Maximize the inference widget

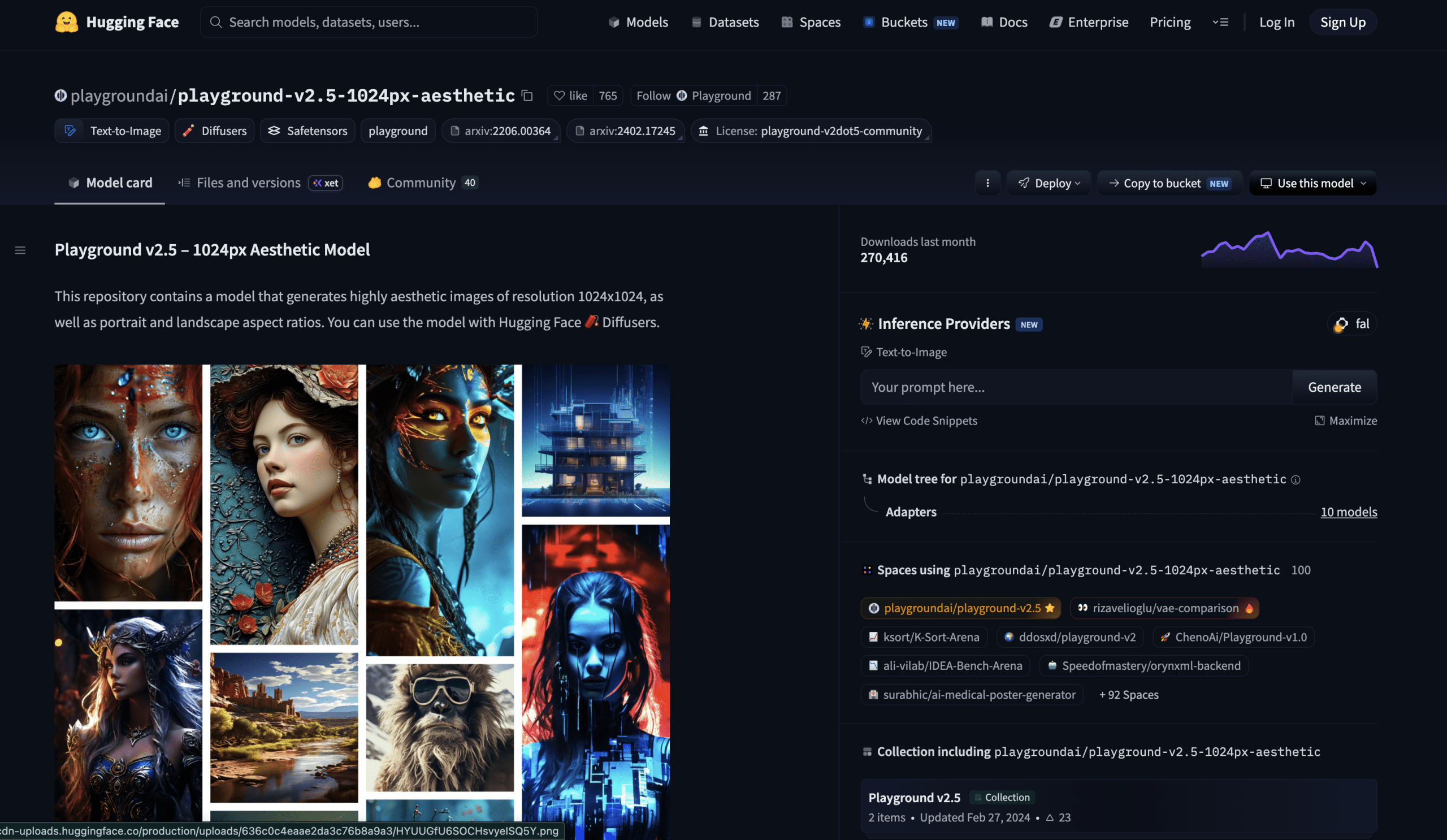pos(1345,421)
